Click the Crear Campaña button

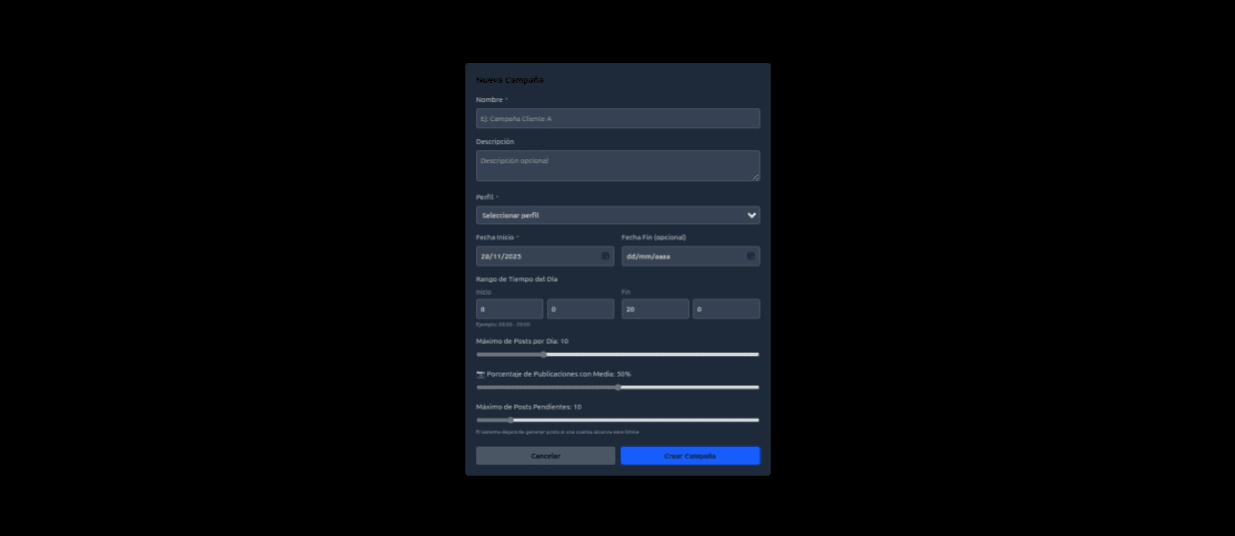click(690, 456)
